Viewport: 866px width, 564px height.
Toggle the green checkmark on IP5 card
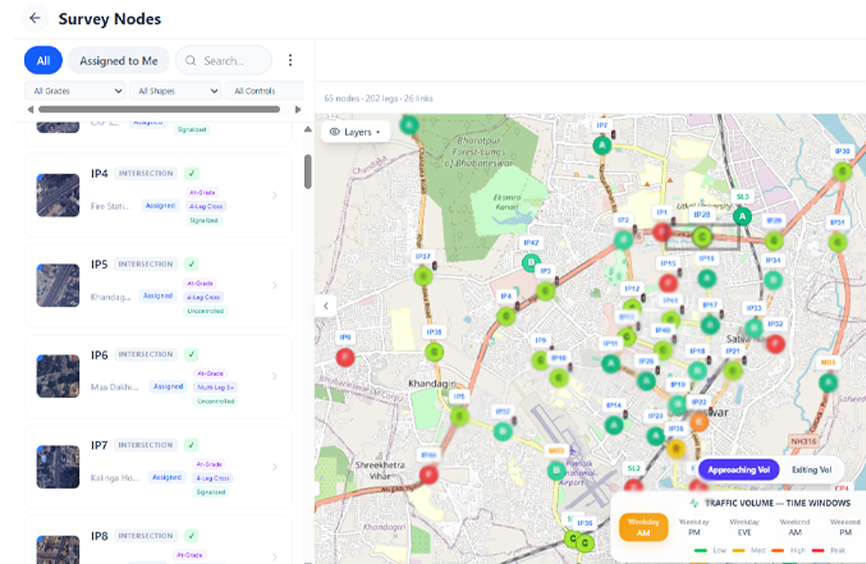(x=192, y=264)
